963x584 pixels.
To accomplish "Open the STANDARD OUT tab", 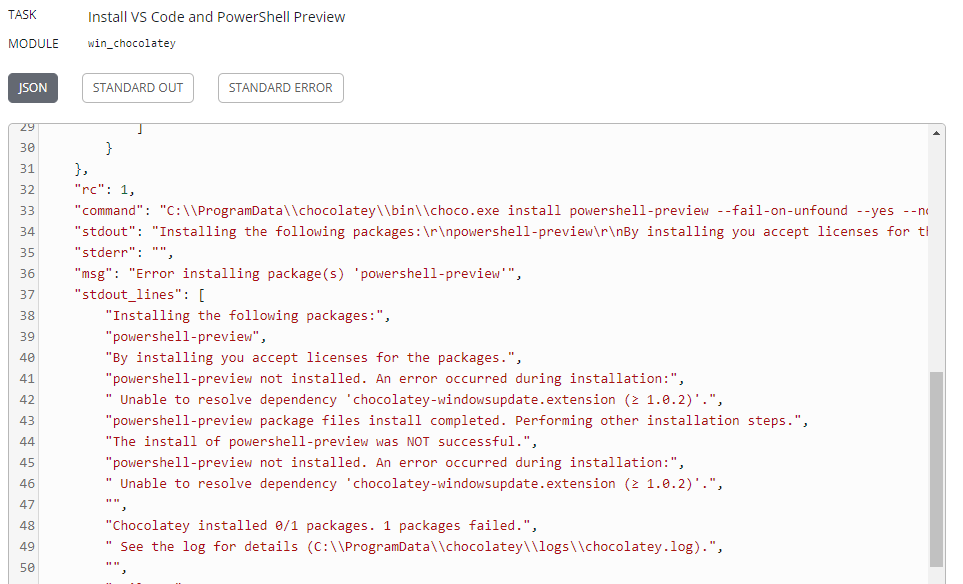I will pos(138,88).
